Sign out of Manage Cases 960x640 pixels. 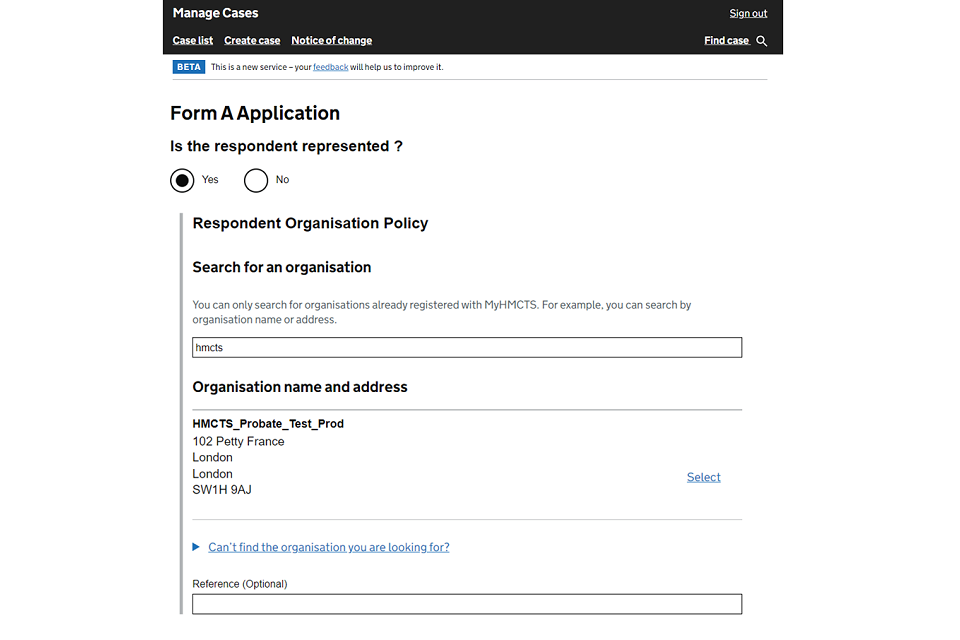748,13
